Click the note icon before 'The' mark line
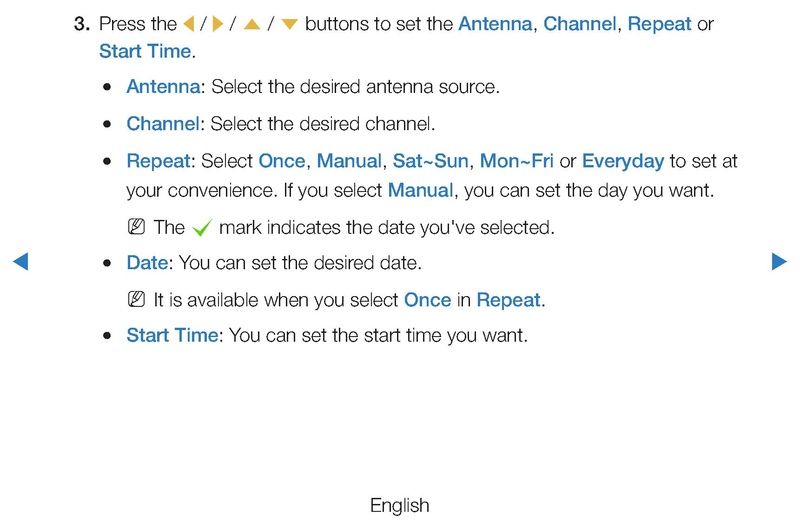 click(x=136, y=227)
